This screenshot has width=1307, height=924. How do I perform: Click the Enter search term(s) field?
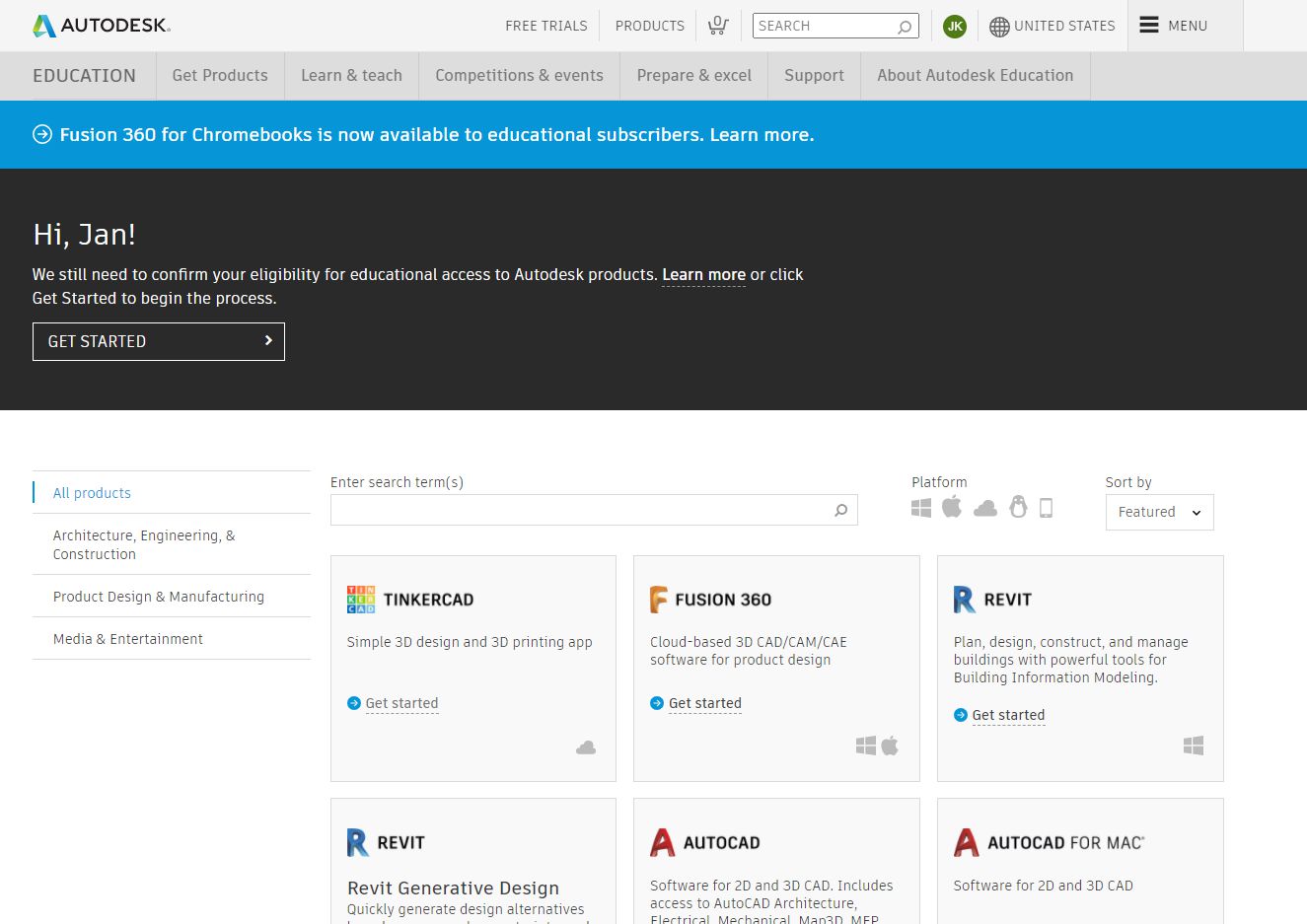580,510
